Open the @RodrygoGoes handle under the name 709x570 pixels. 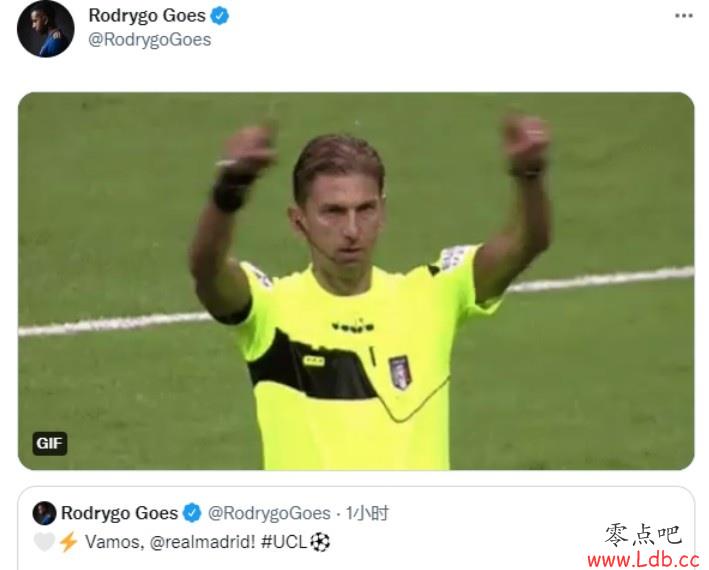point(150,40)
